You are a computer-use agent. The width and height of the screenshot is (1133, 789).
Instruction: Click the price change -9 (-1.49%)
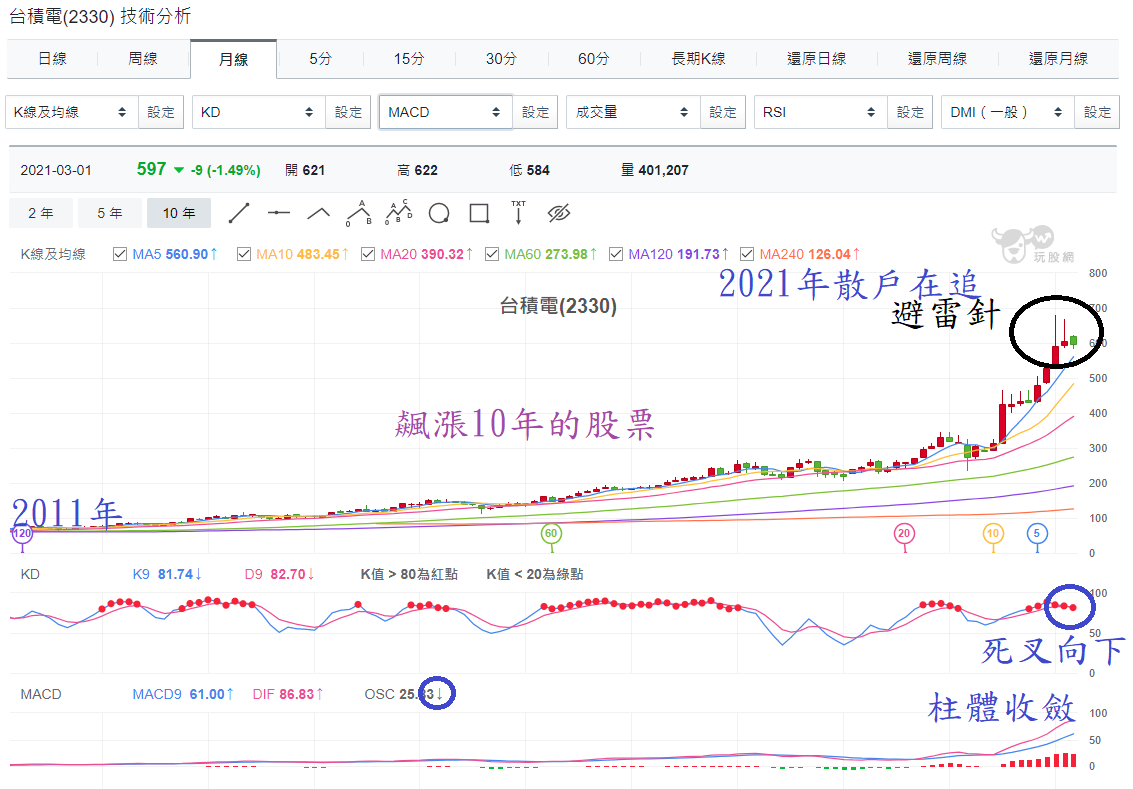click(x=225, y=171)
